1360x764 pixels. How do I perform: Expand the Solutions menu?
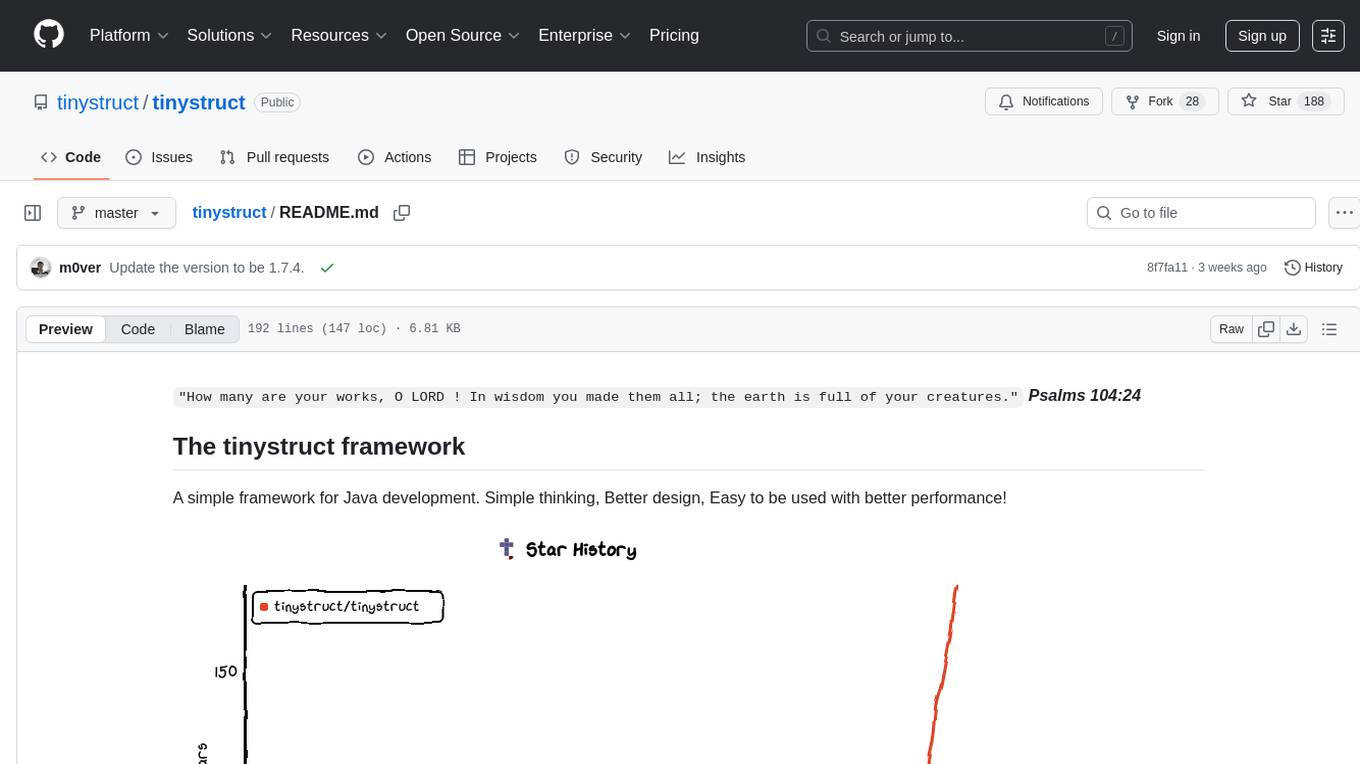coord(230,35)
